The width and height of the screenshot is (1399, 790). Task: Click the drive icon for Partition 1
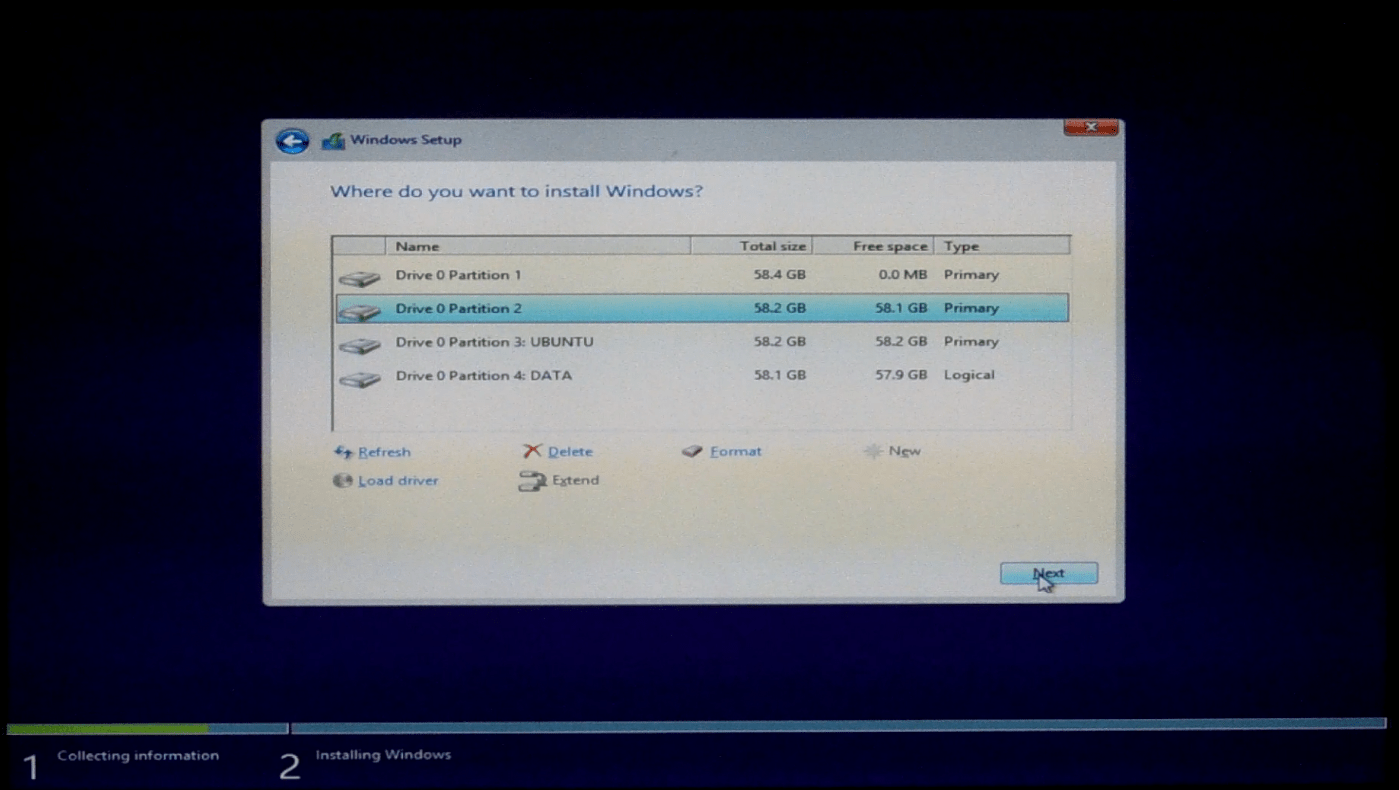(359, 277)
